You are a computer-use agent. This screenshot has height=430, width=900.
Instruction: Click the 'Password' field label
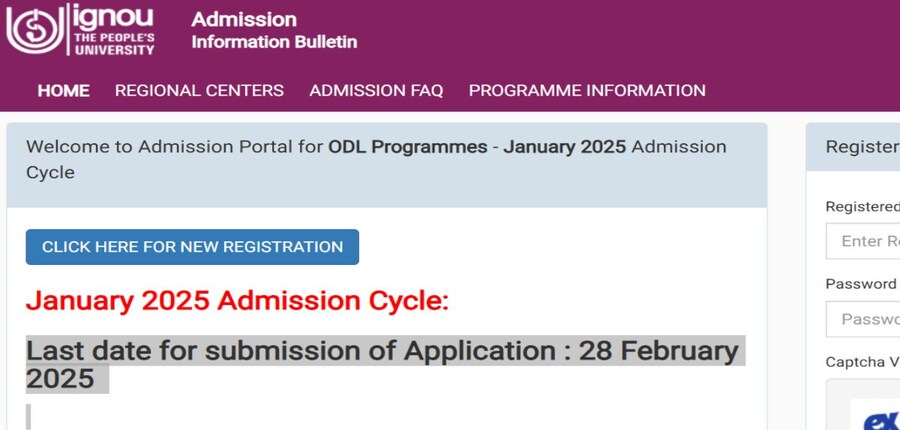click(x=860, y=283)
